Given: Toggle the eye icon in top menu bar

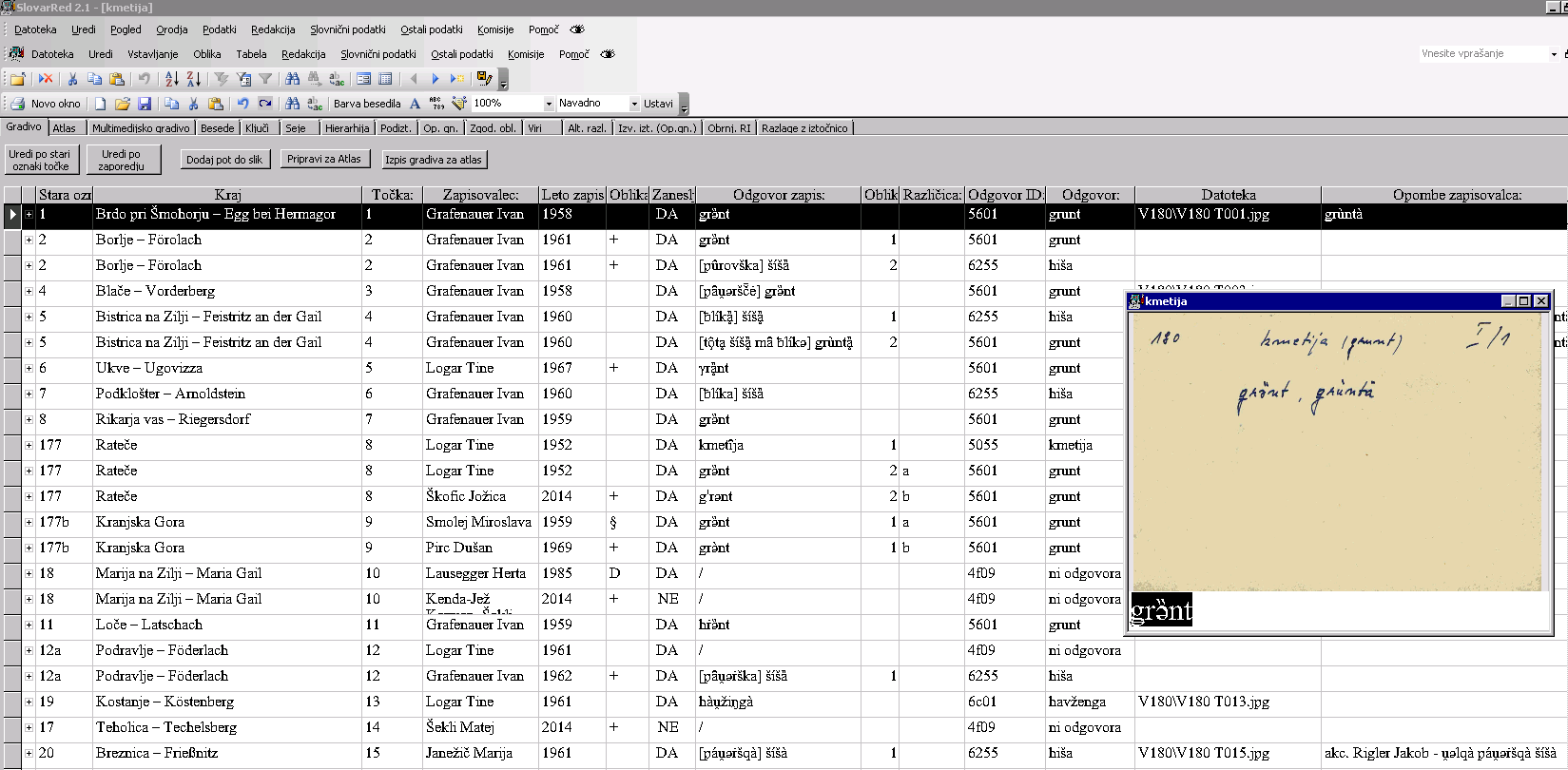Looking at the screenshot, I should (x=577, y=29).
